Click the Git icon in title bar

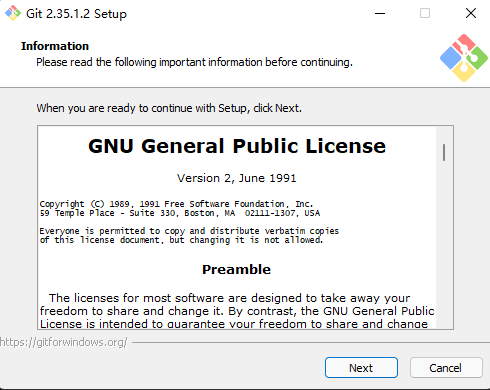(13, 13)
